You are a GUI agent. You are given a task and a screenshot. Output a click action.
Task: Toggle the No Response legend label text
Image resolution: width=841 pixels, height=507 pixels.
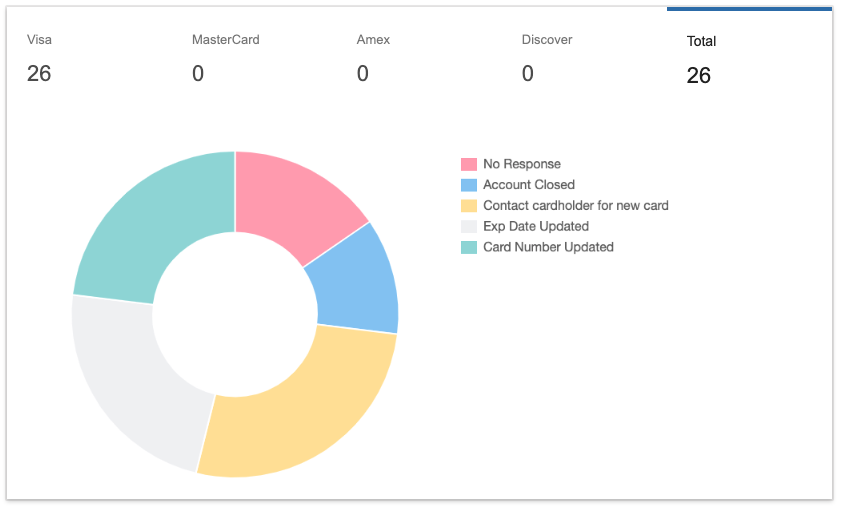pos(521,164)
